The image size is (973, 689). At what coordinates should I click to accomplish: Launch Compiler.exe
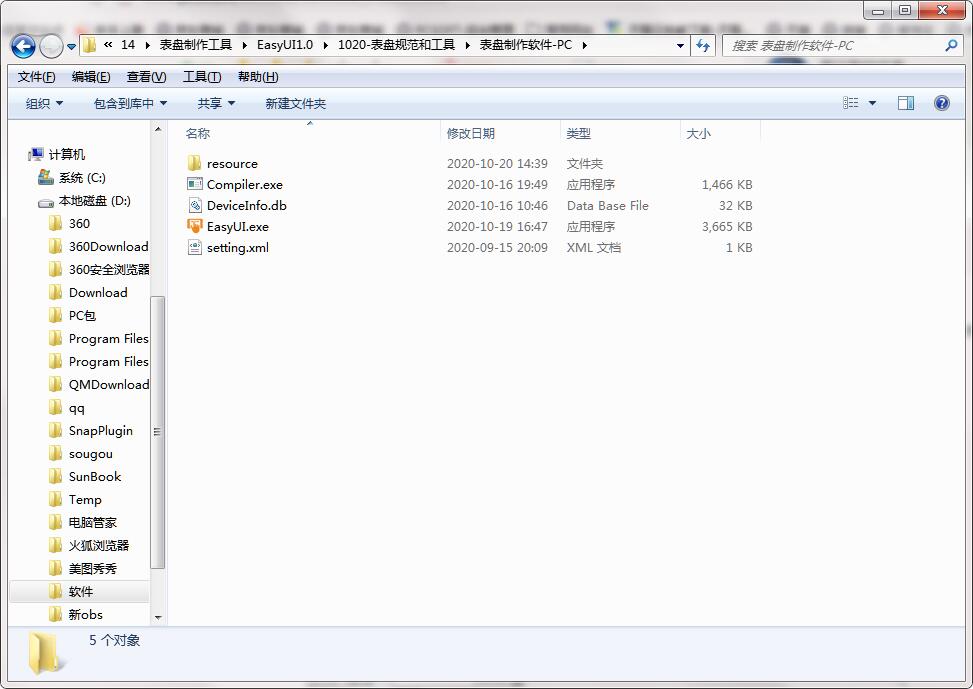tap(243, 184)
